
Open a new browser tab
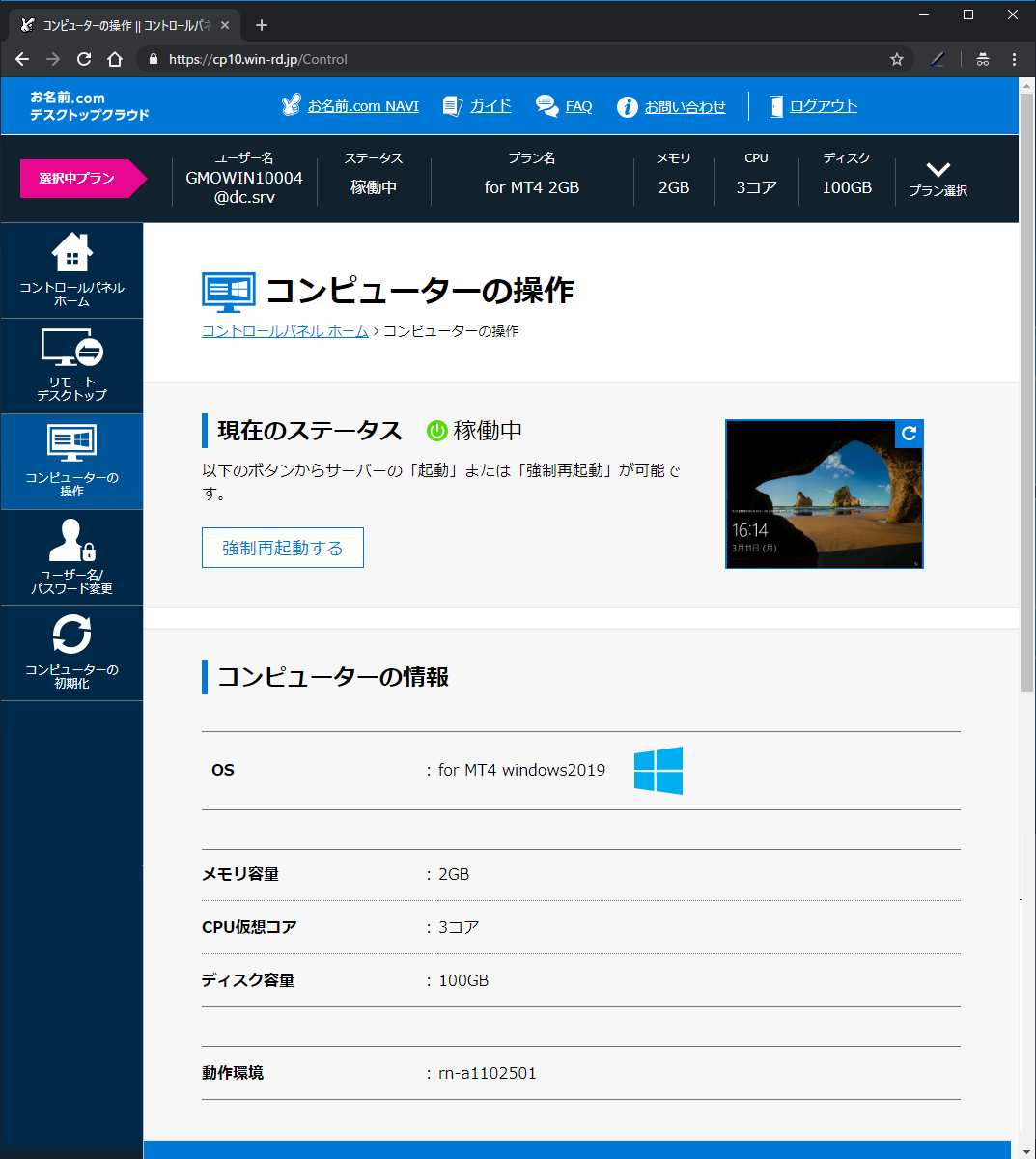tap(262, 25)
